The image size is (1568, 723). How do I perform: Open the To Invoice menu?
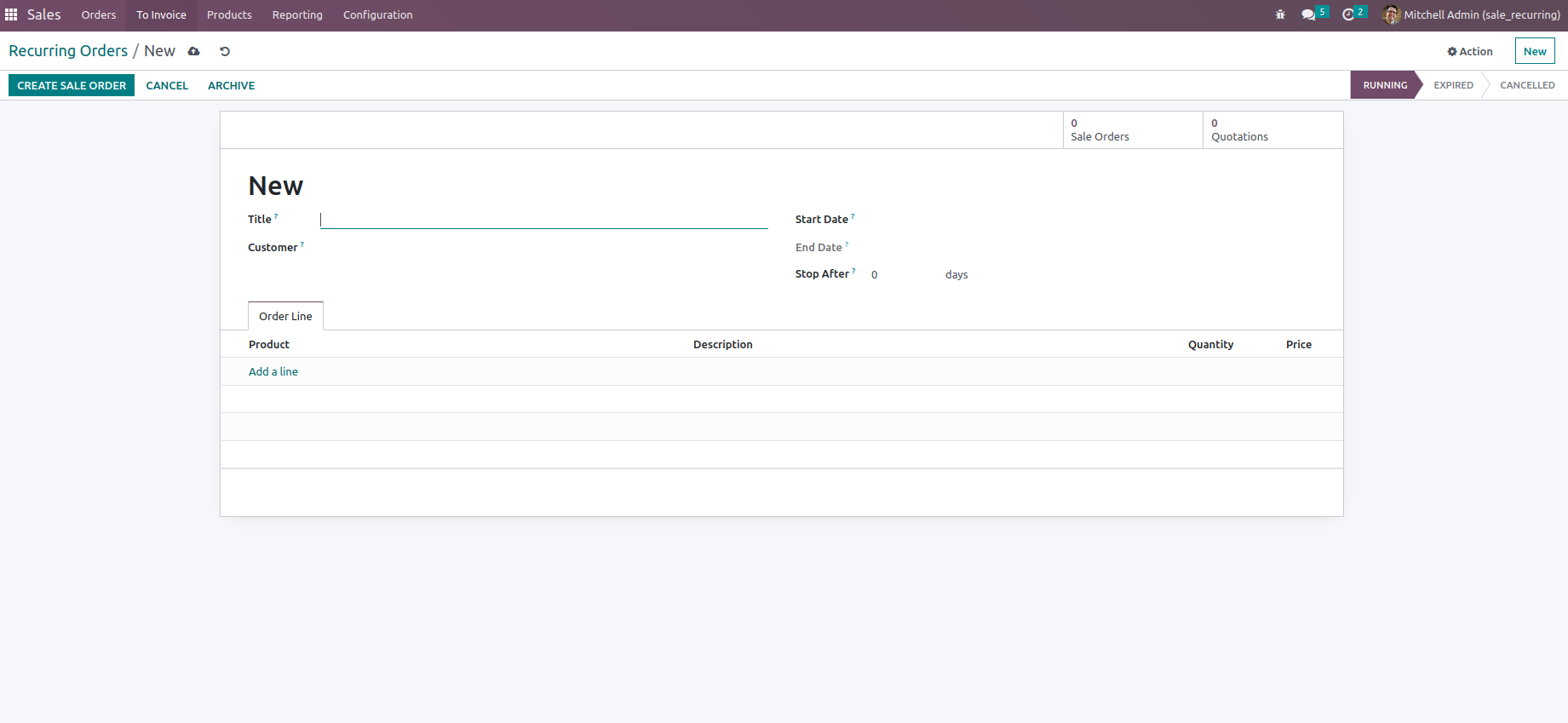pos(161,14)
